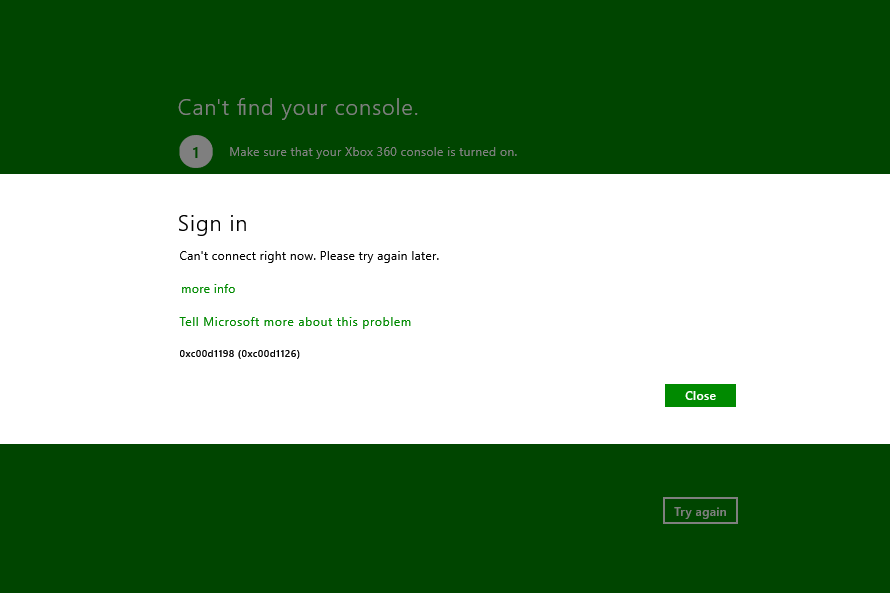This screenshot has width=890, height=593.
Task: Click the step 1 number circle
Action: coord(196,152)
